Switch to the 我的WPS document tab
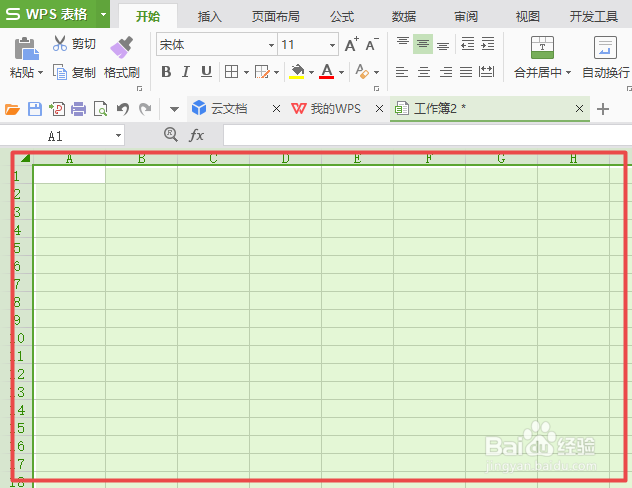632x488 pixels. 335,108
